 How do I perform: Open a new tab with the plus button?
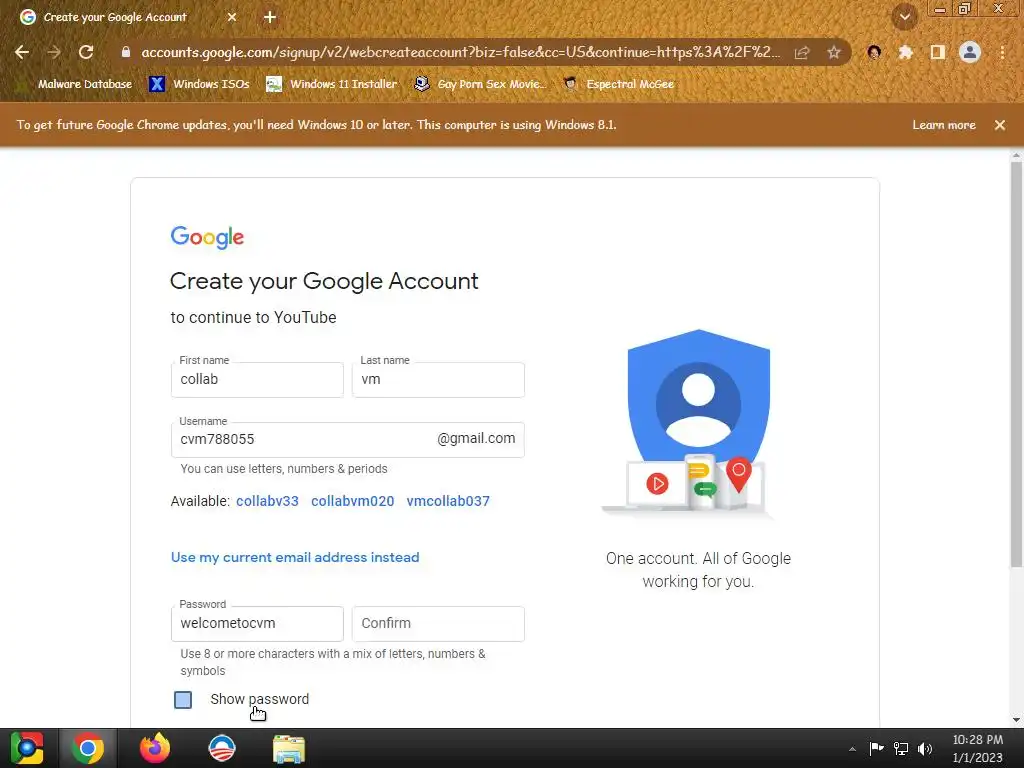(x=270, y=17)
